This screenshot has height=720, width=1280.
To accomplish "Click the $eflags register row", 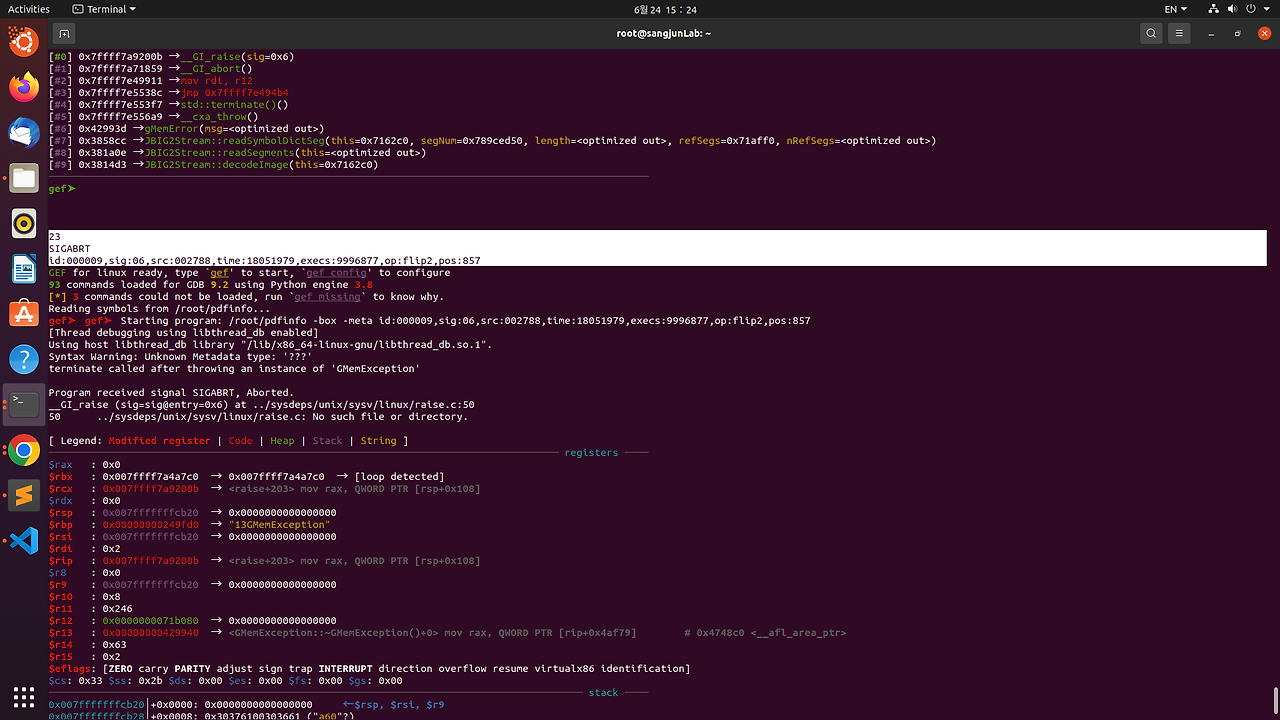I will 369,668.
